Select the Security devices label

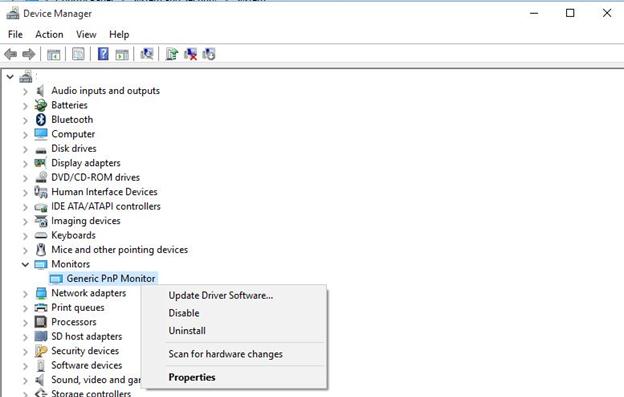pos(85,351)
